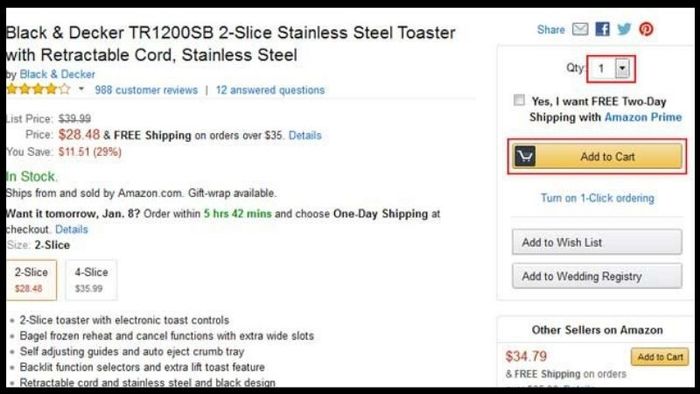
Task: Add item to Wish List
Action: [x=597, y=242]
